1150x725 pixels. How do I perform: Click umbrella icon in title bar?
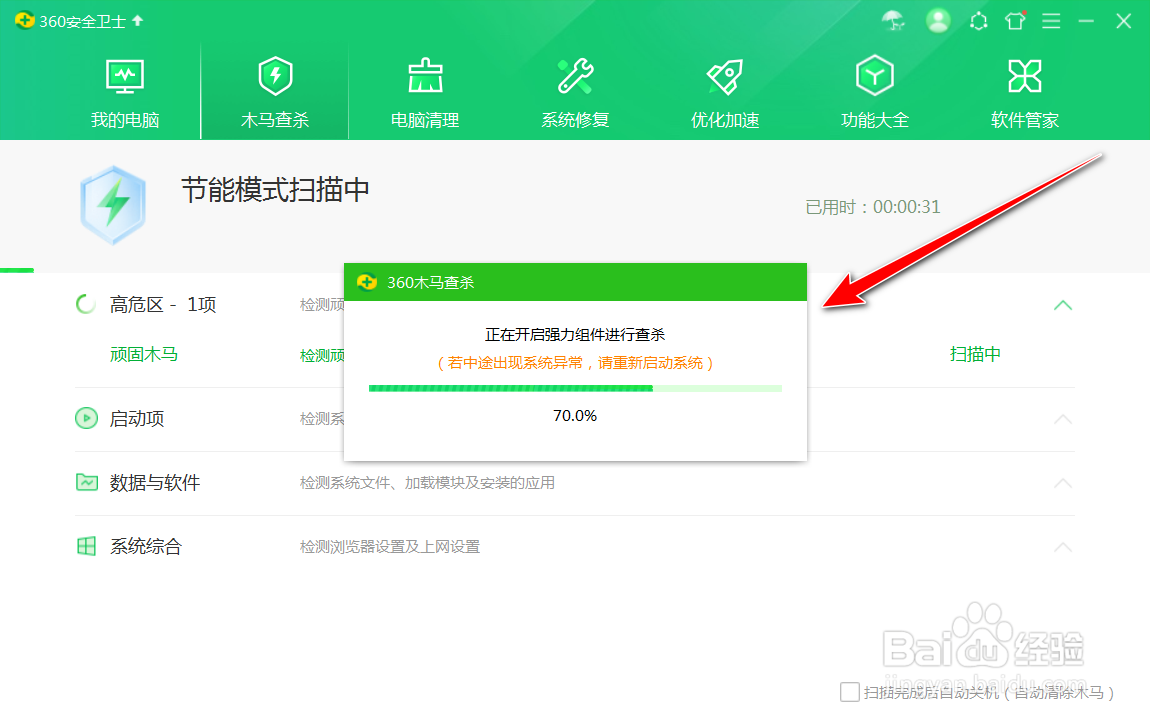[x=893, y=21]
